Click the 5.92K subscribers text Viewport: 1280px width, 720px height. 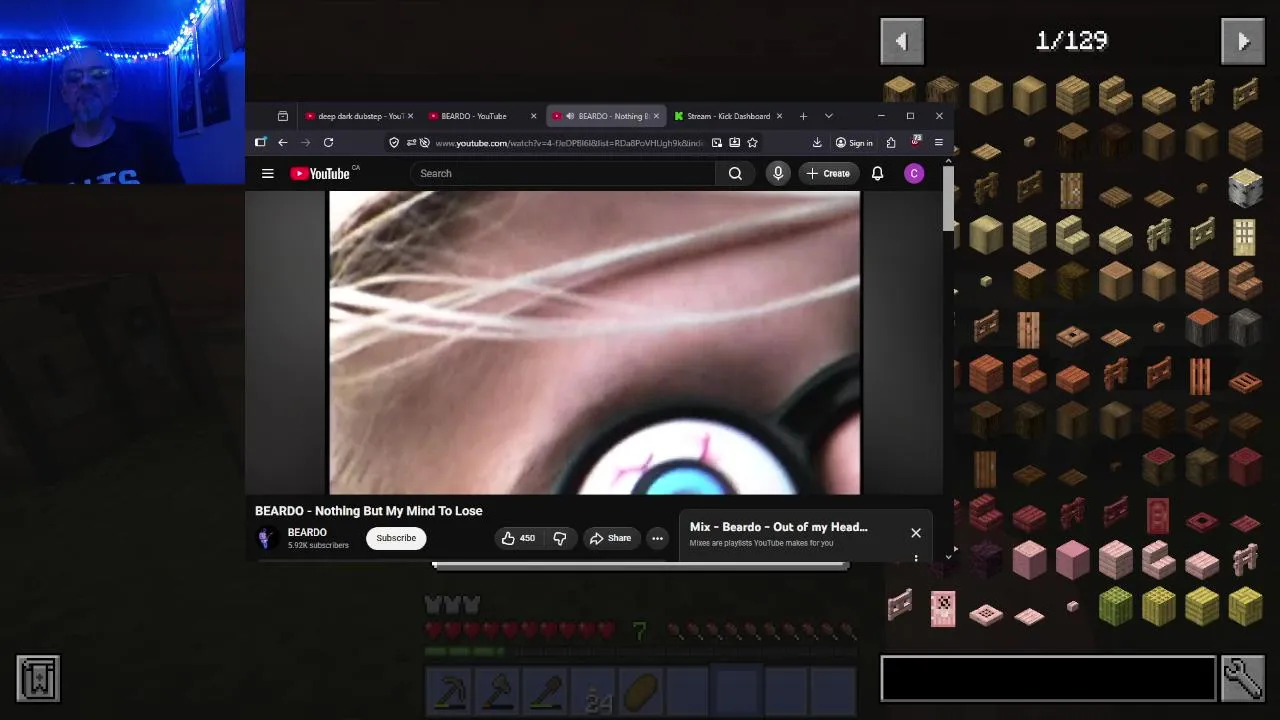point(318,545)
